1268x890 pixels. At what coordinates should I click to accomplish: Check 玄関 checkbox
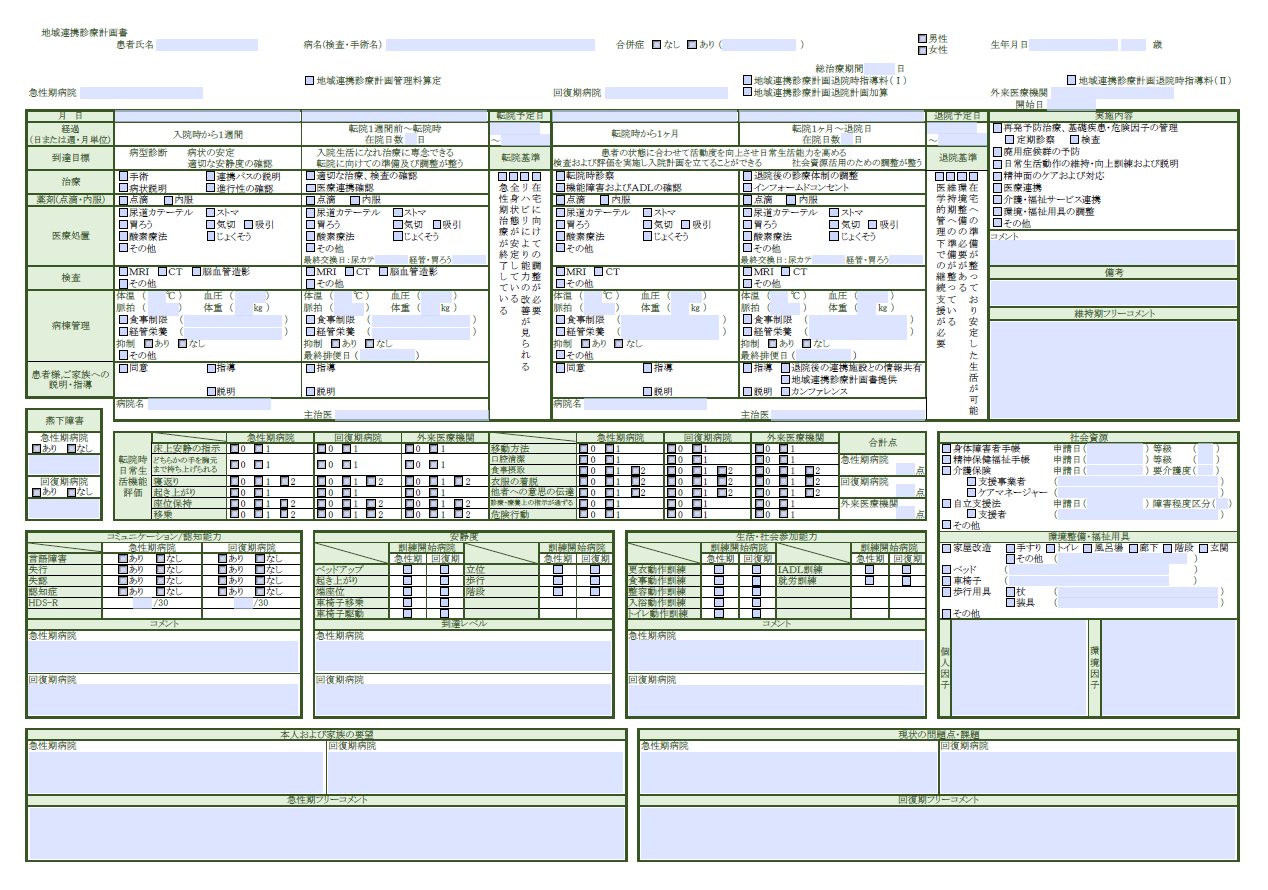click(1203, 548)
